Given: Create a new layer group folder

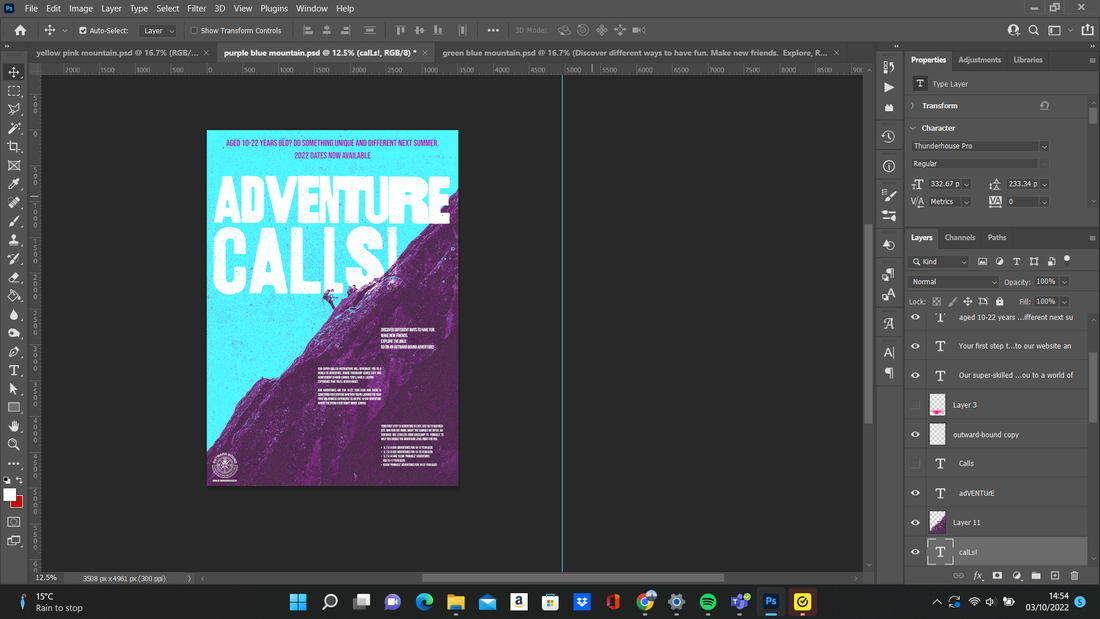Looking at the screenshot, I should click(1036, 575).
